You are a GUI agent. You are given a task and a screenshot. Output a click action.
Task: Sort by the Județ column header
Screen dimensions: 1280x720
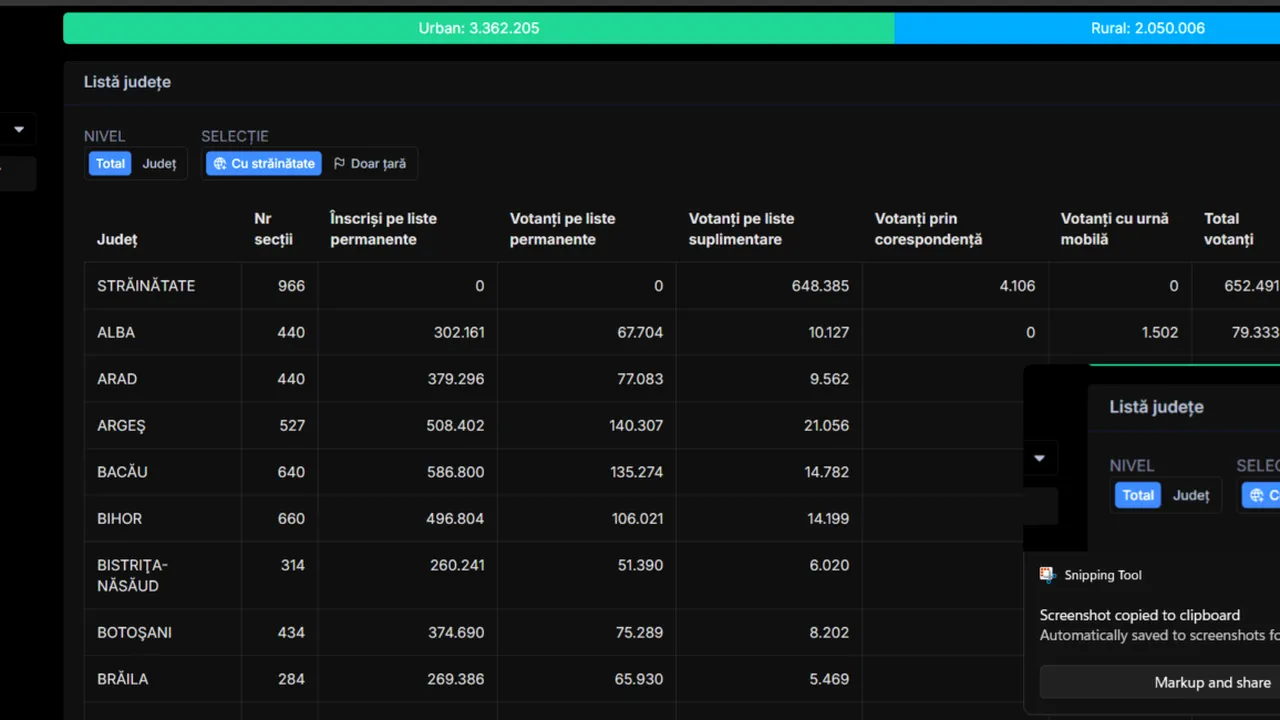coord(117,240)
